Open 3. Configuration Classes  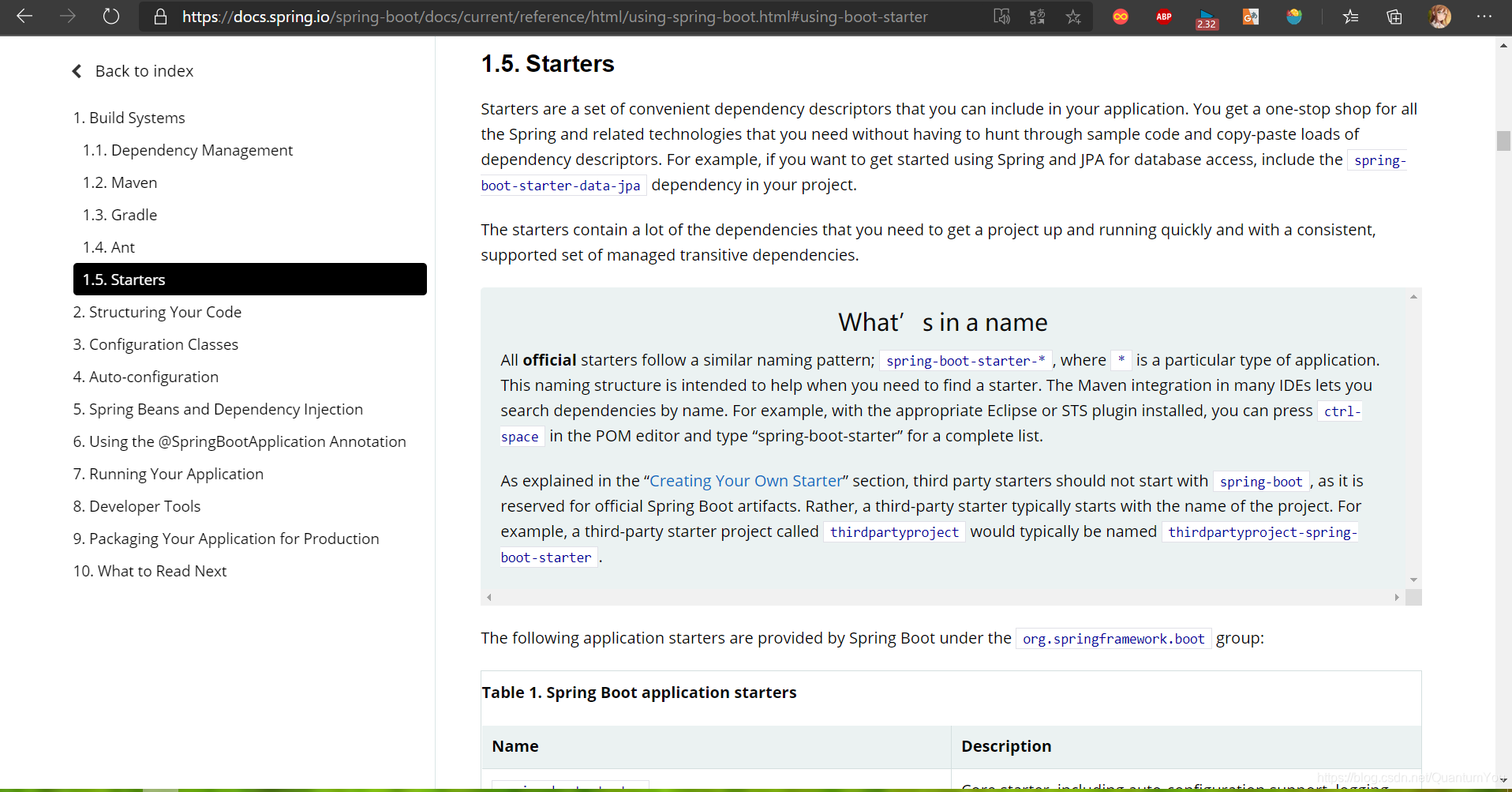coord(155,344)
